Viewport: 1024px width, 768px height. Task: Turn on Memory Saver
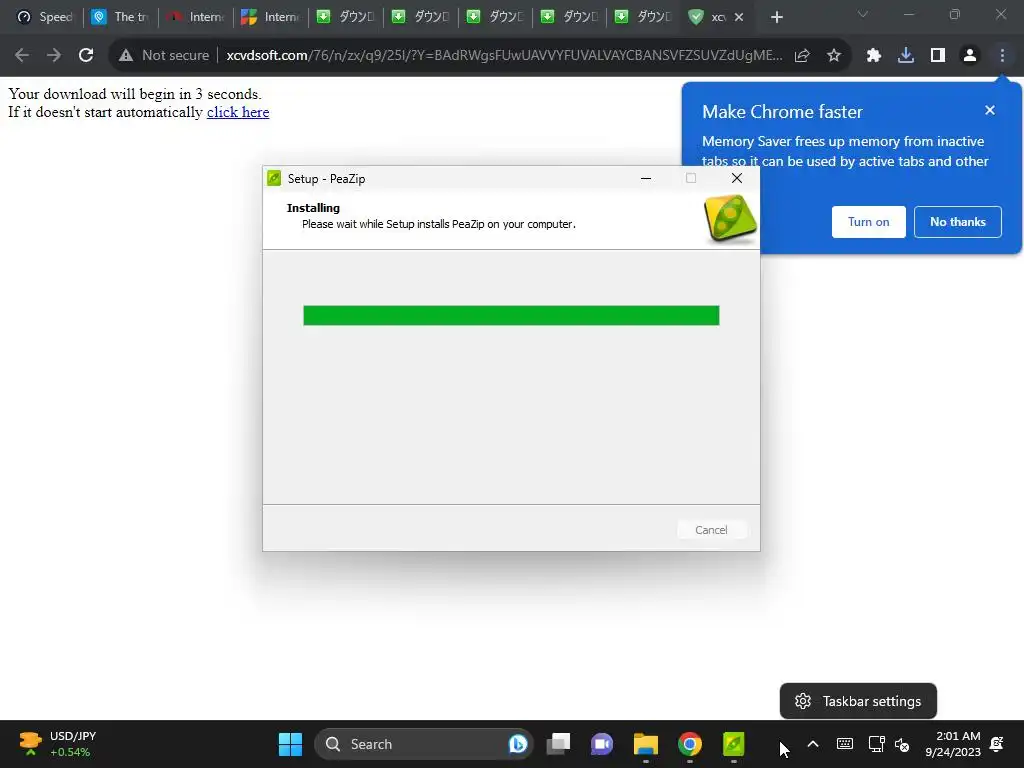coord(869,222)
